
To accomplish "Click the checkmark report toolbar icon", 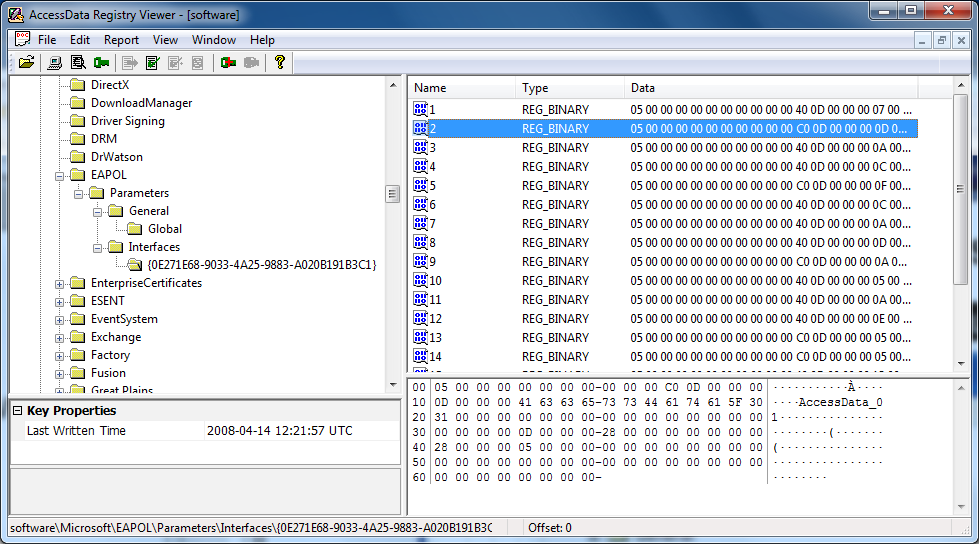I will tap(152, 62).
